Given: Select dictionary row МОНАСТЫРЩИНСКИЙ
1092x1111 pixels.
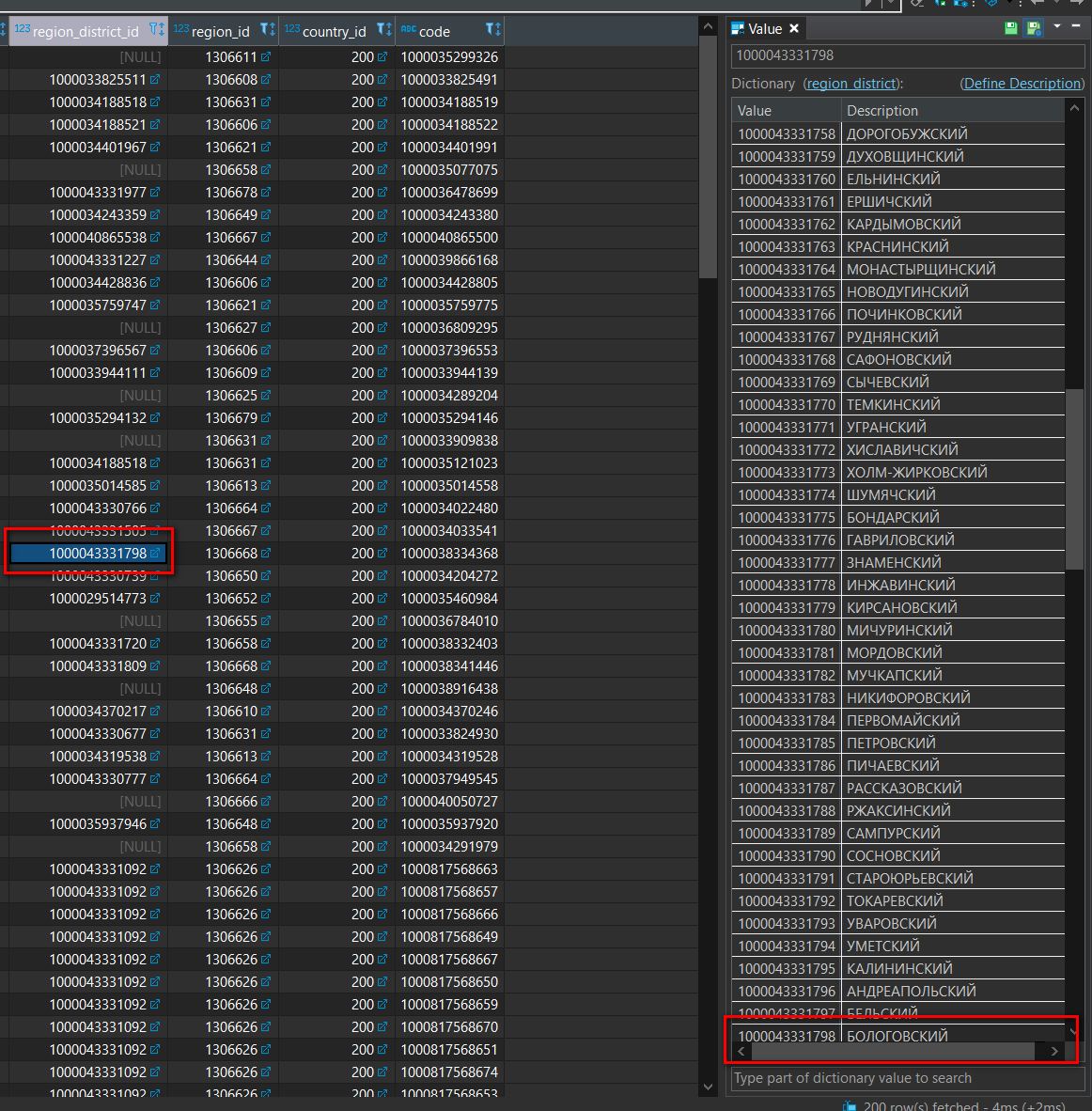Looking at the screenshot, I should click(x=897, y=269).
